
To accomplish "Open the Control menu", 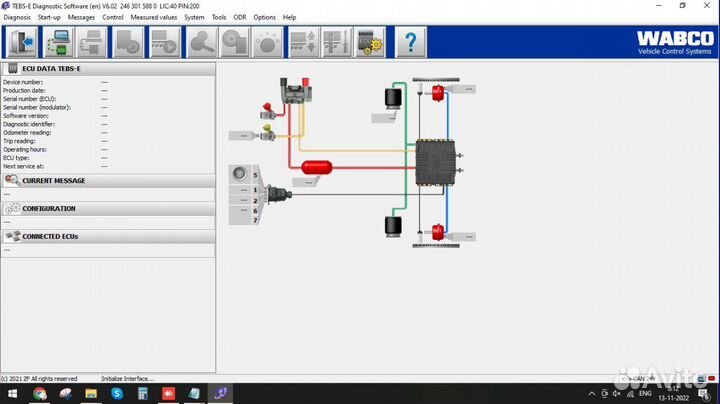I will tap(112, 17).
